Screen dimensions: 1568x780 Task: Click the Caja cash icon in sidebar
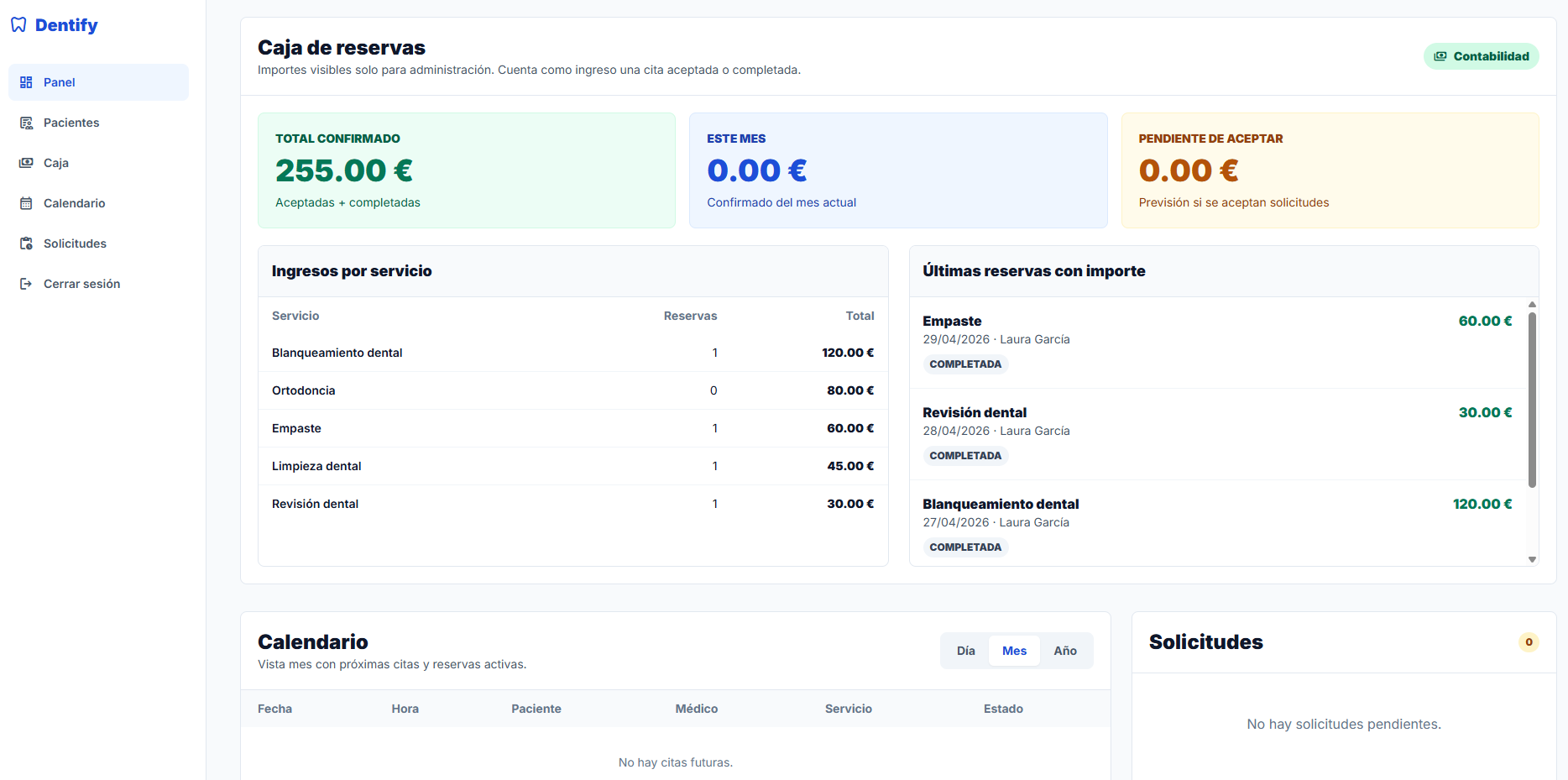coord(26,163)
